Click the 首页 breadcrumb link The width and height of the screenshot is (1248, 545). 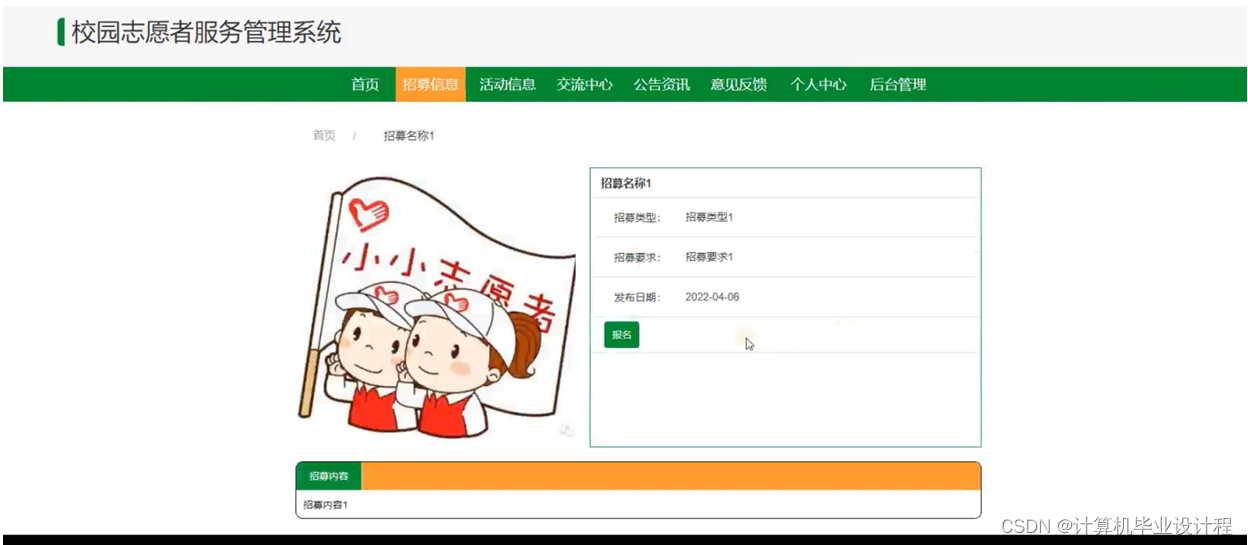click(324, 136)
